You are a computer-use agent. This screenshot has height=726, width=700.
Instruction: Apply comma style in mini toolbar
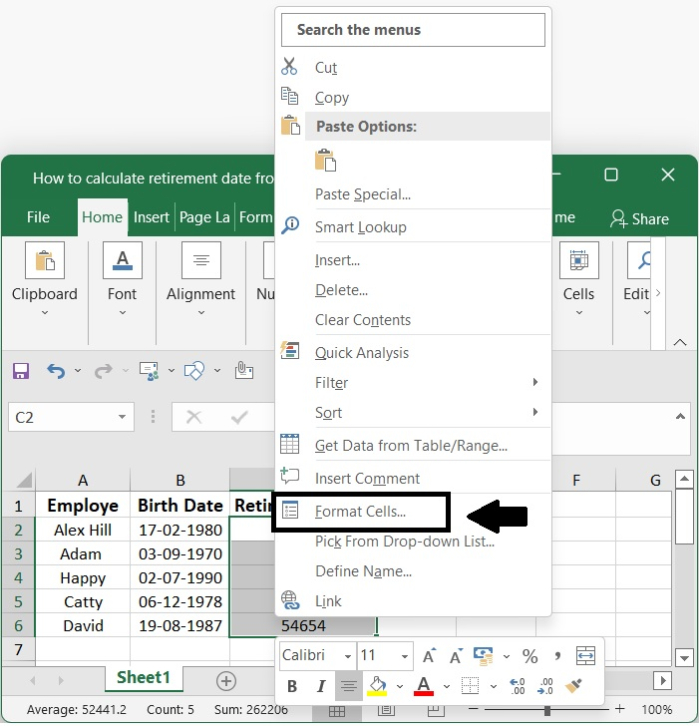pos(558,656)
